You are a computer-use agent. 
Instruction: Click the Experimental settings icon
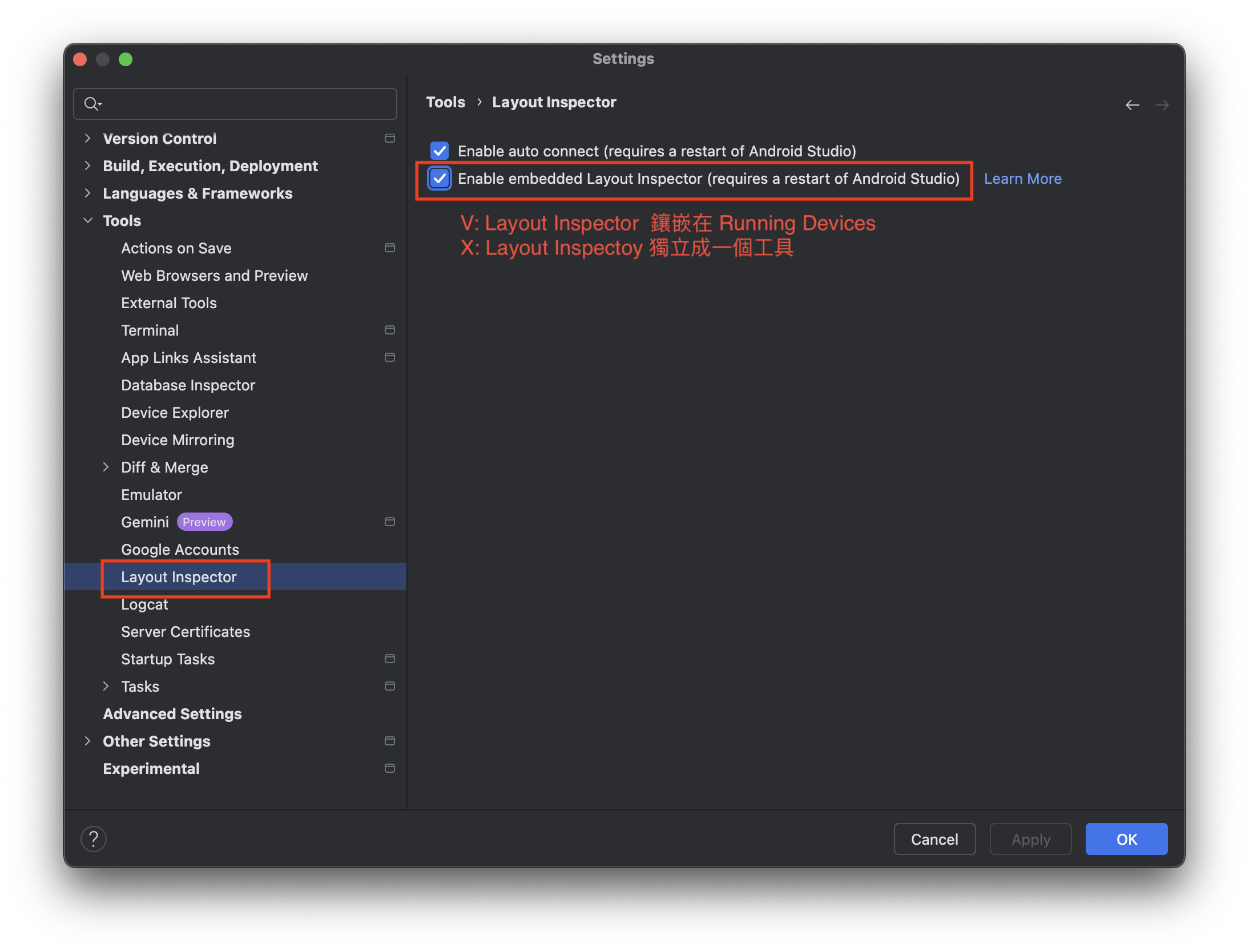point(389,769)
